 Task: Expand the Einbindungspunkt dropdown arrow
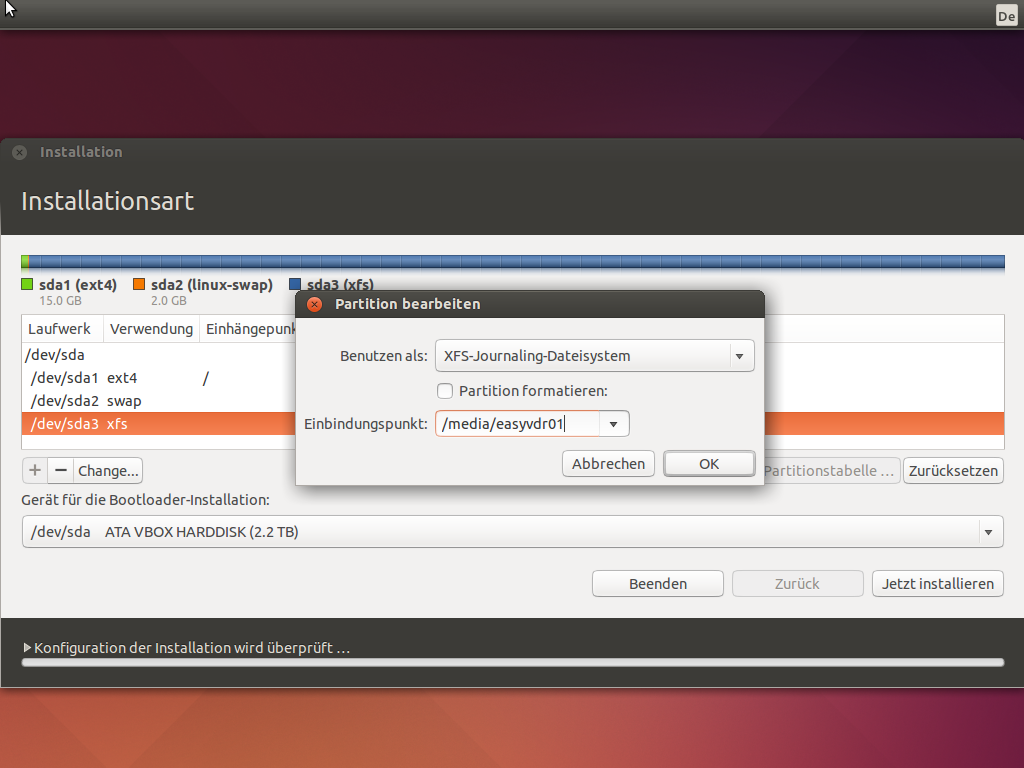(613, 424)
